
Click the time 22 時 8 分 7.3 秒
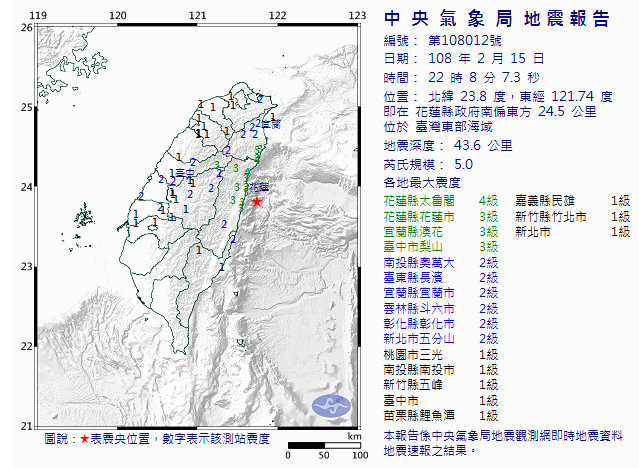click(x=484, y=77)
